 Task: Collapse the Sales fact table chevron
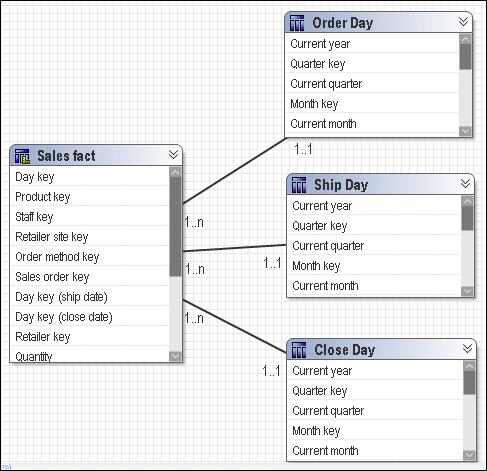173,154
